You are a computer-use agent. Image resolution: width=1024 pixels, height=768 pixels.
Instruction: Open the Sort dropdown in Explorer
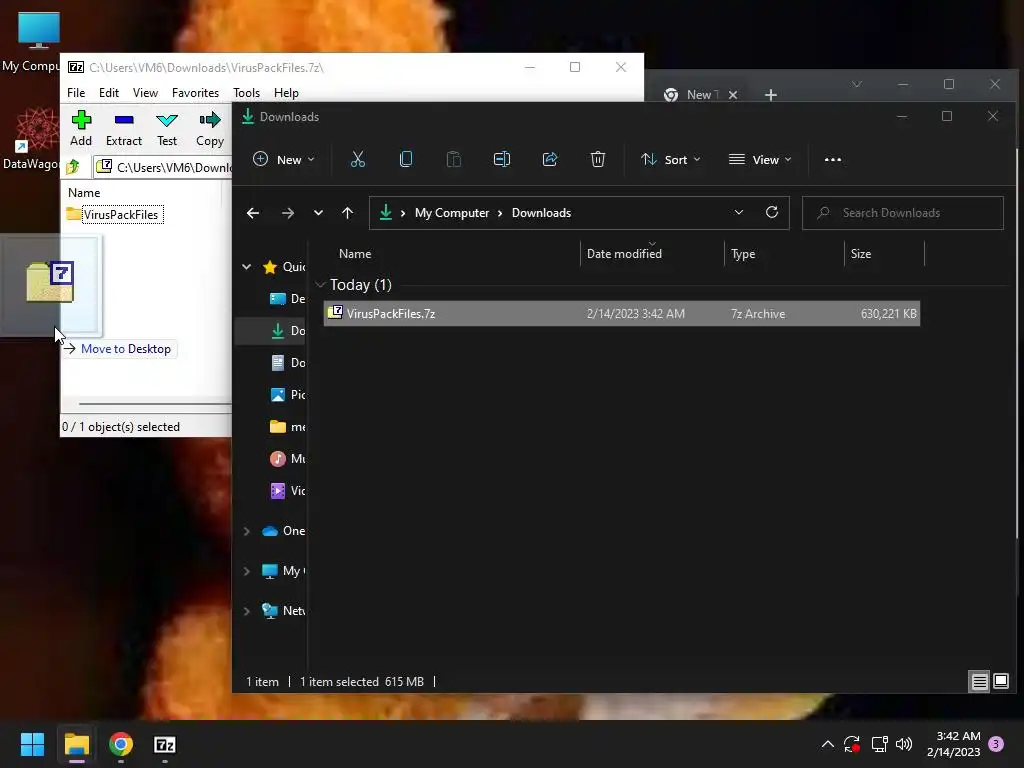click(671, 159)
